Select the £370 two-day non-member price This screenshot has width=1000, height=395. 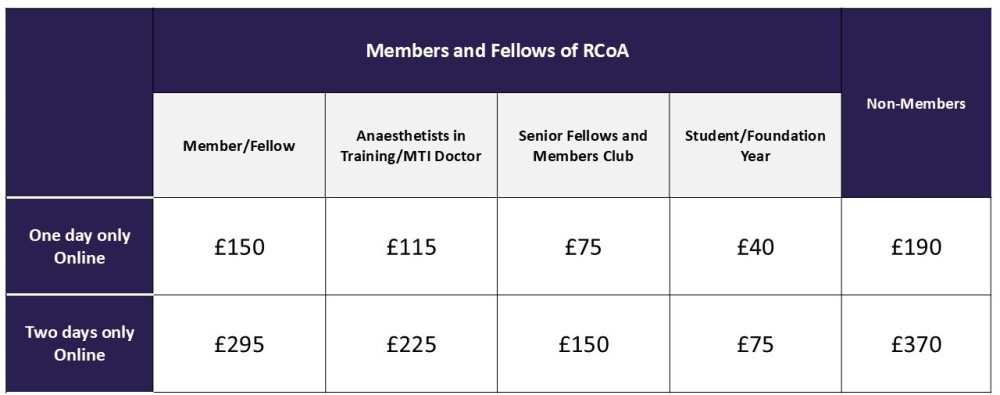tap(916, 345)
